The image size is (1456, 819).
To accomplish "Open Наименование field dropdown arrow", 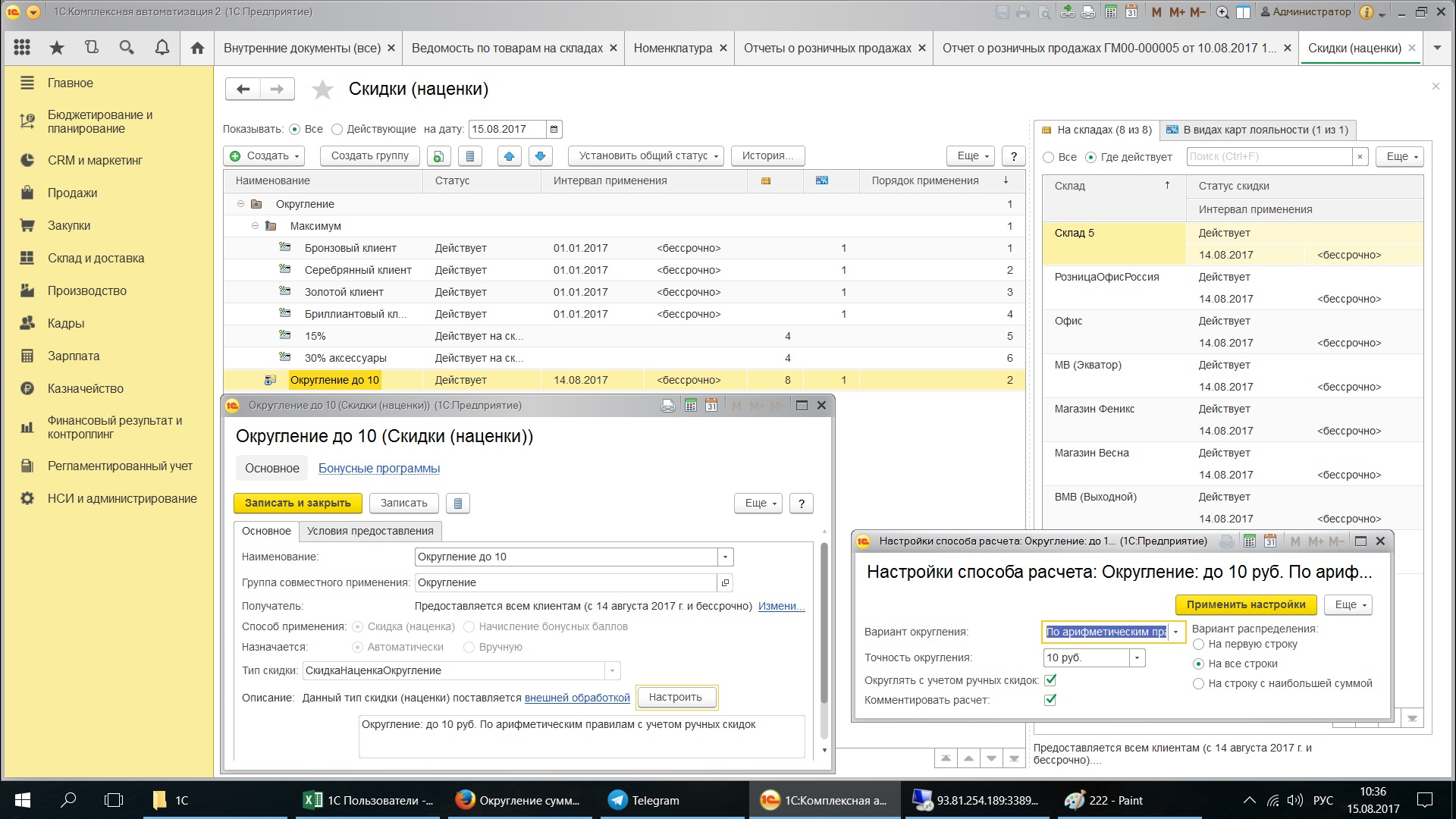I will (x=725, y=557).
